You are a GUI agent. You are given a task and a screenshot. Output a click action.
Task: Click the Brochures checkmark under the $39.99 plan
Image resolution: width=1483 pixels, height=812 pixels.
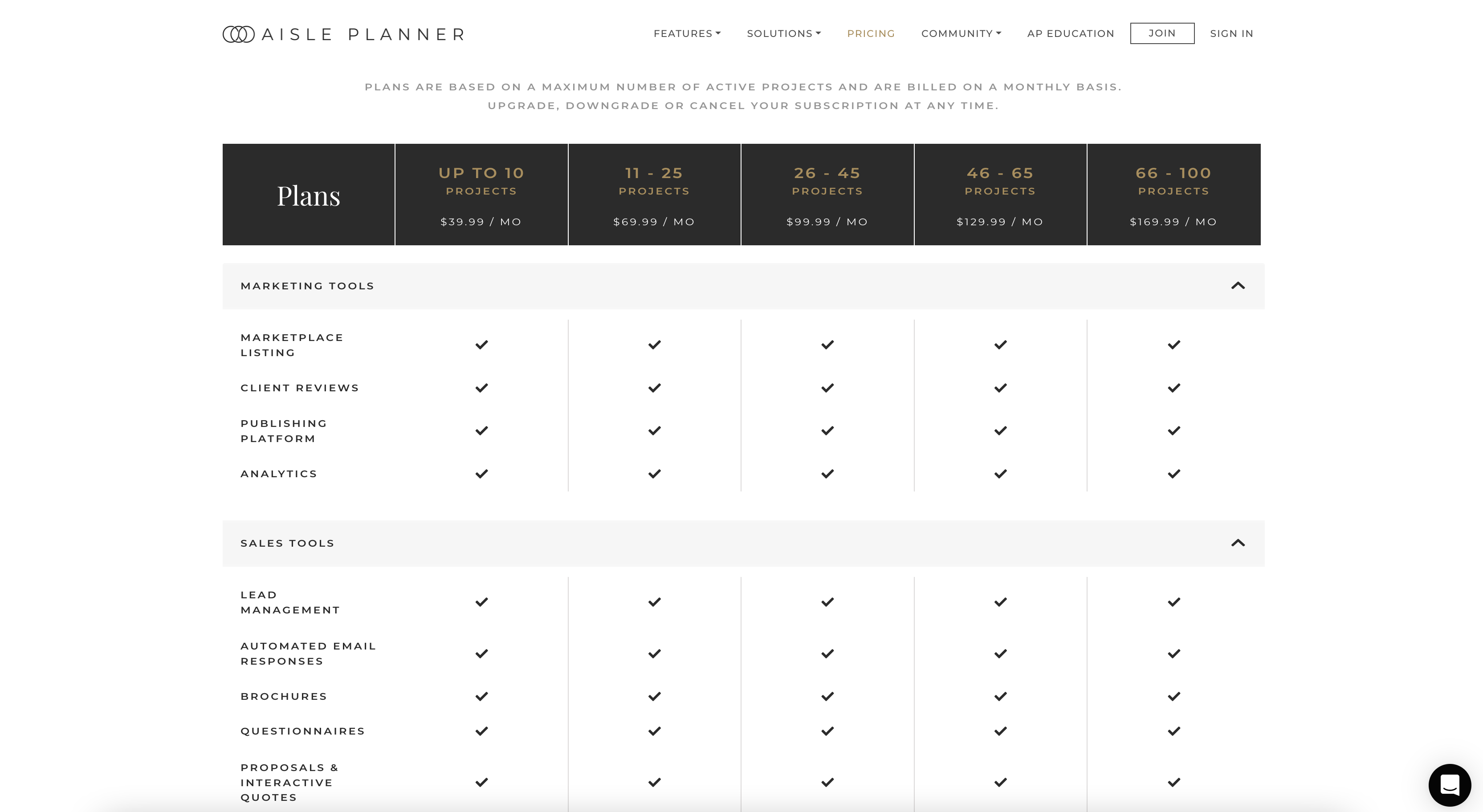coord(481,696)
